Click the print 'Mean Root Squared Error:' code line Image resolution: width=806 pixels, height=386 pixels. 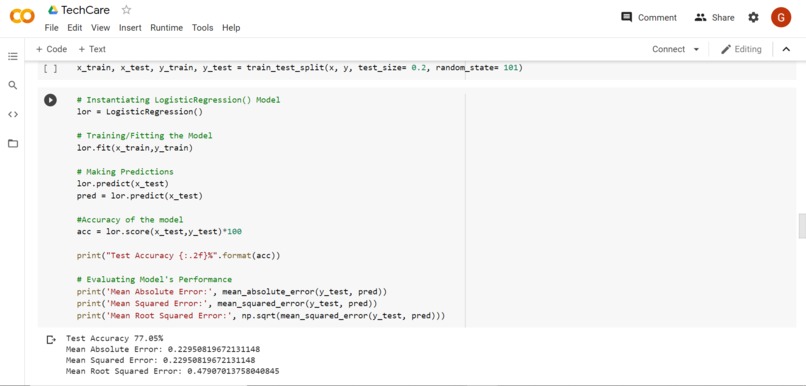261,316
